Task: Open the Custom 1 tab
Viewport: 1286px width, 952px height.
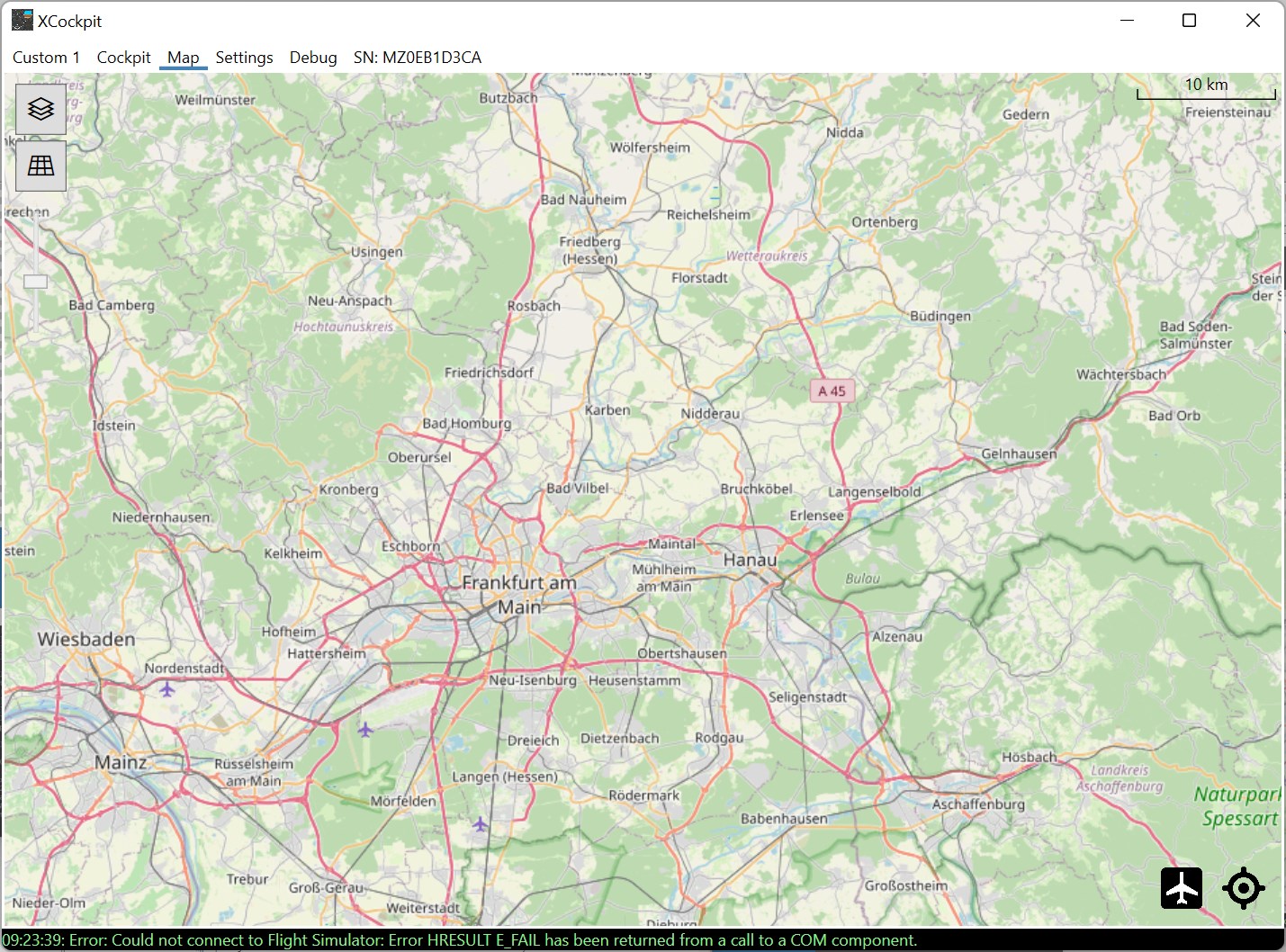Action: 46,58
